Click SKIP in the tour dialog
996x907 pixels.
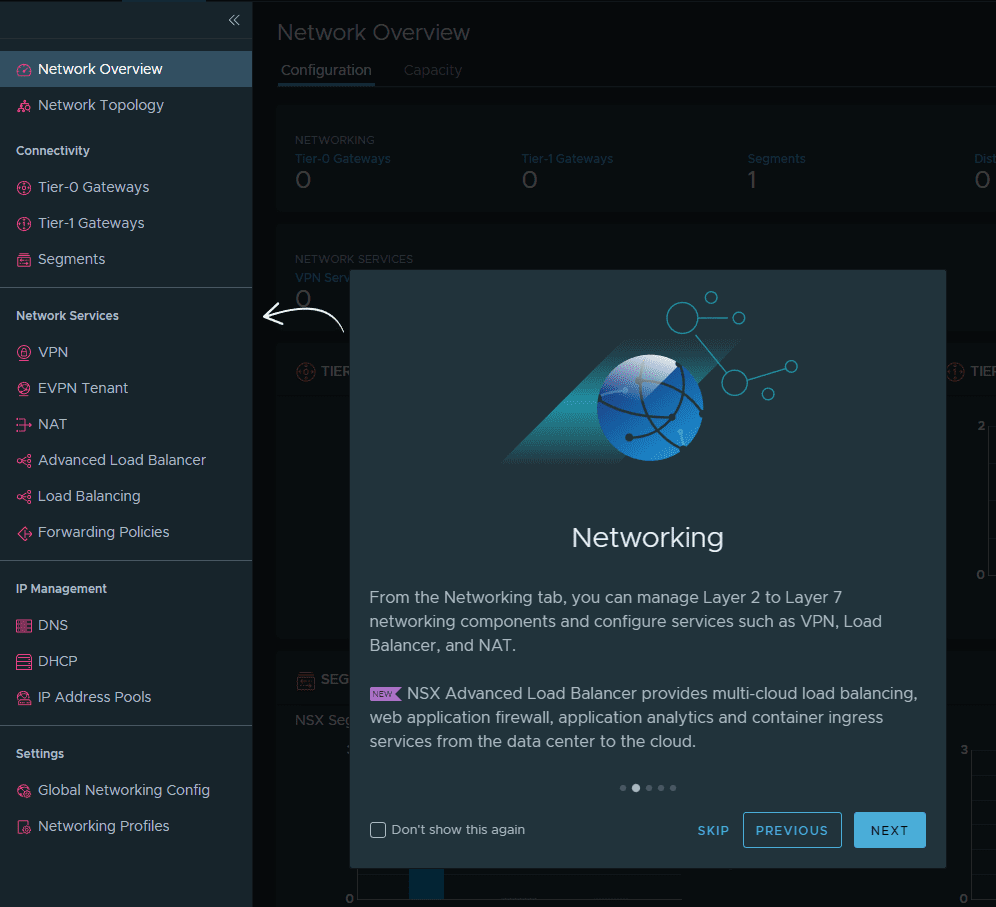(x=713, y=831)
